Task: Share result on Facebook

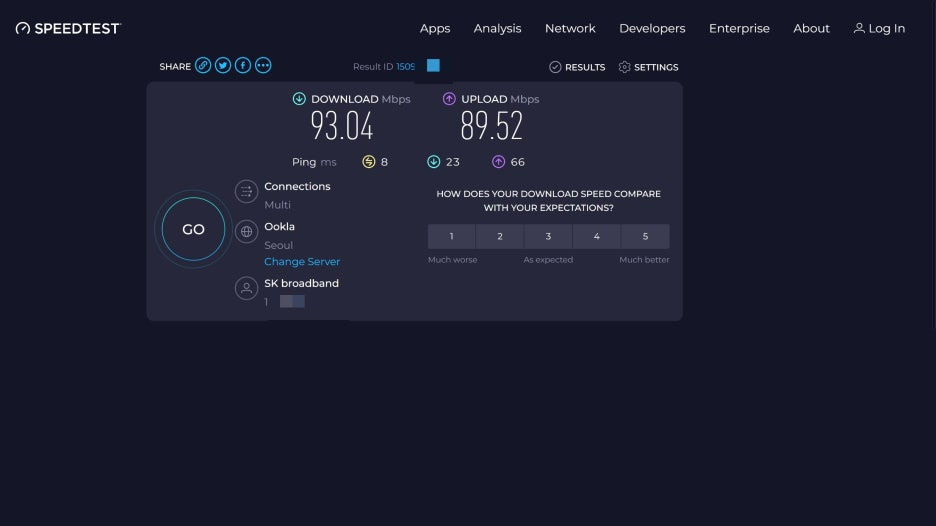Action: click(x=243, y=65)
